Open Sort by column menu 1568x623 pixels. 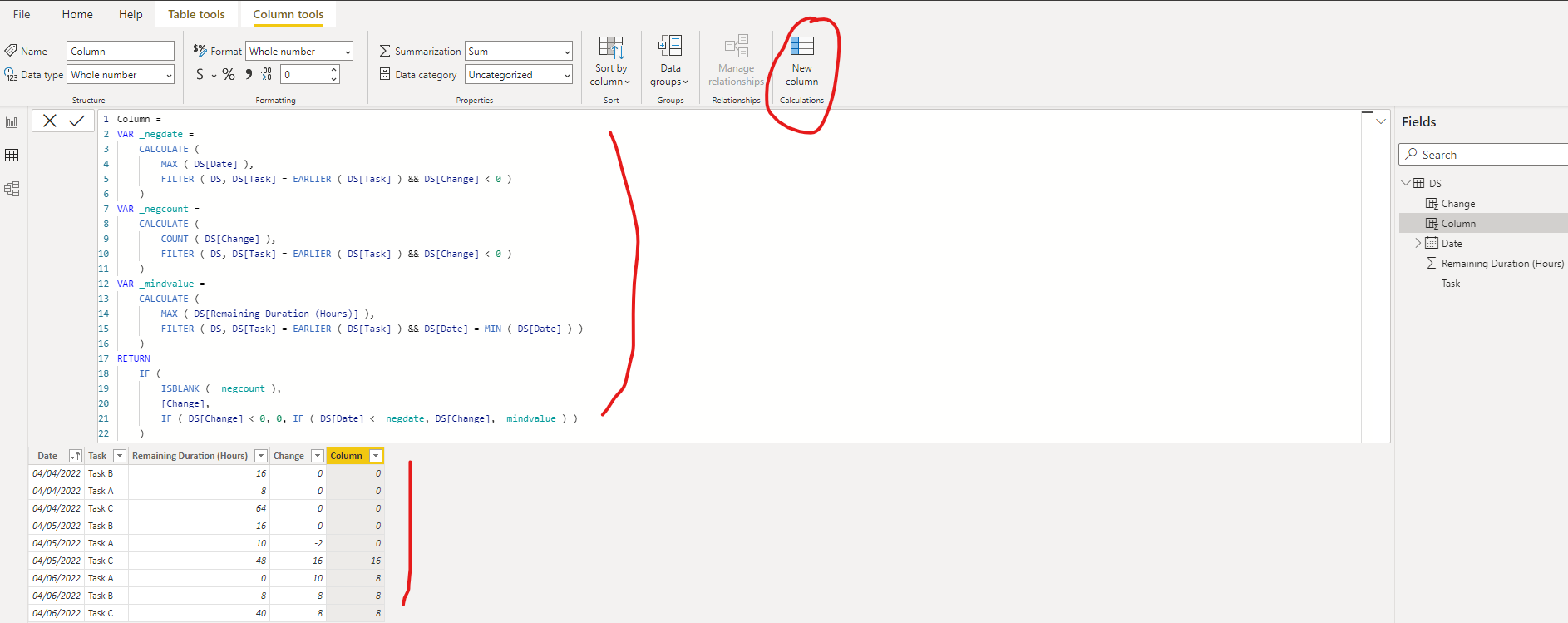click(x=611, y=61)
